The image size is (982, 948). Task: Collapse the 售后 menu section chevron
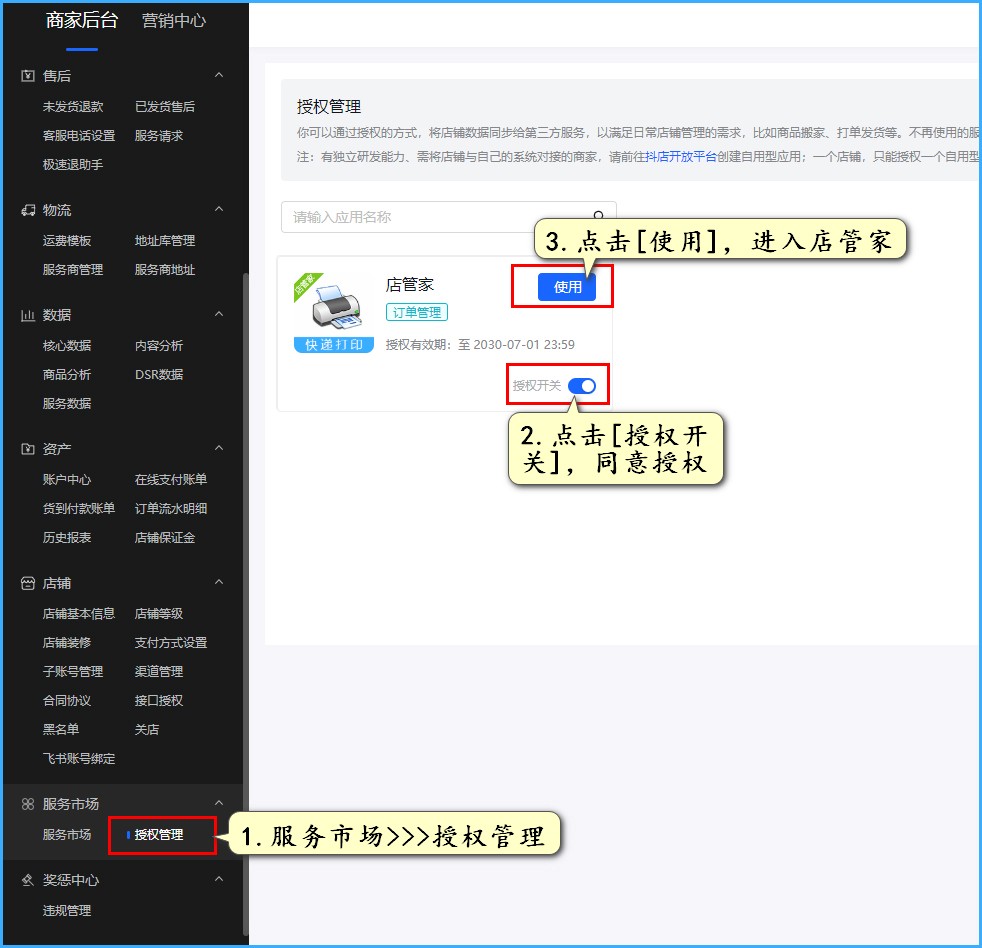[x=219, y=76]
